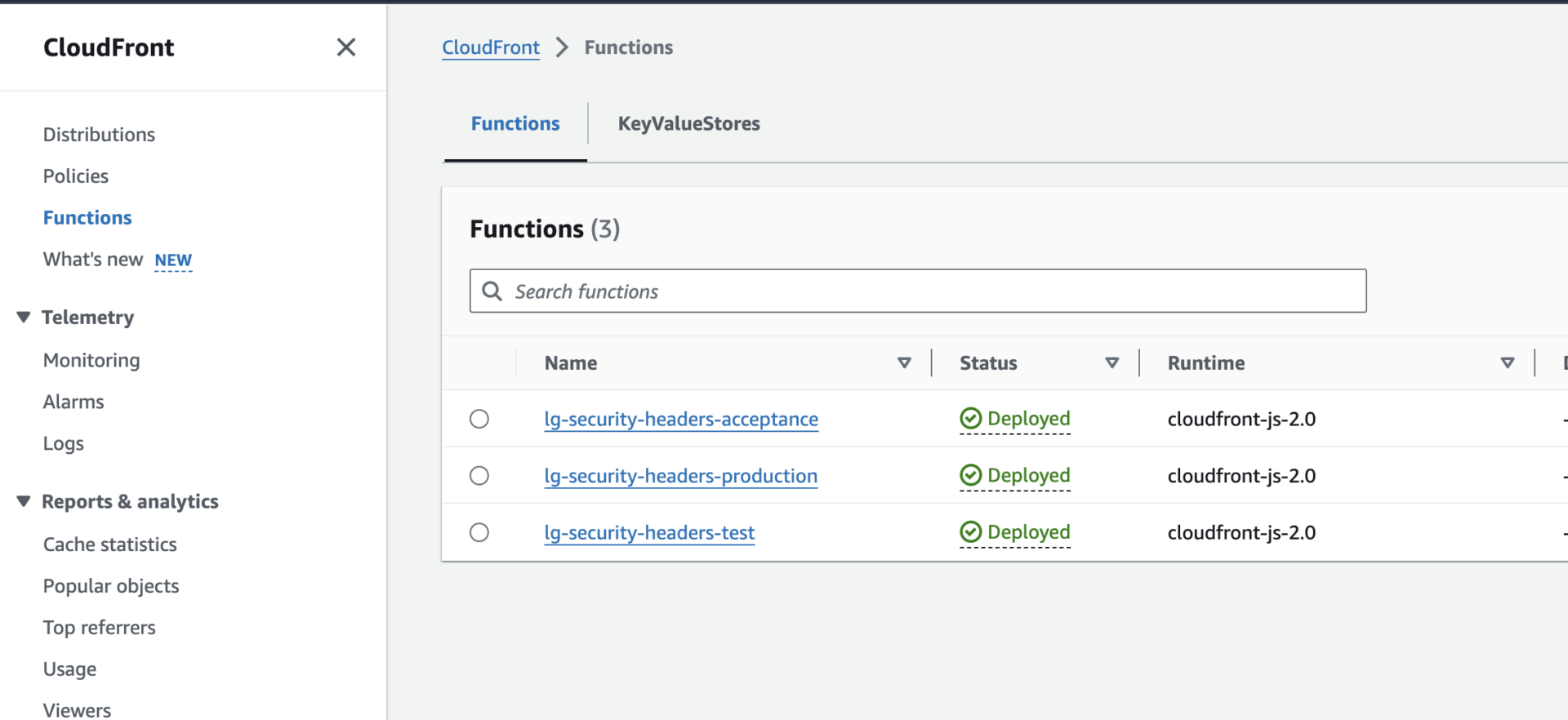
Task: Collapse the Reports & analytics section
Action: [x=24, y=501]
